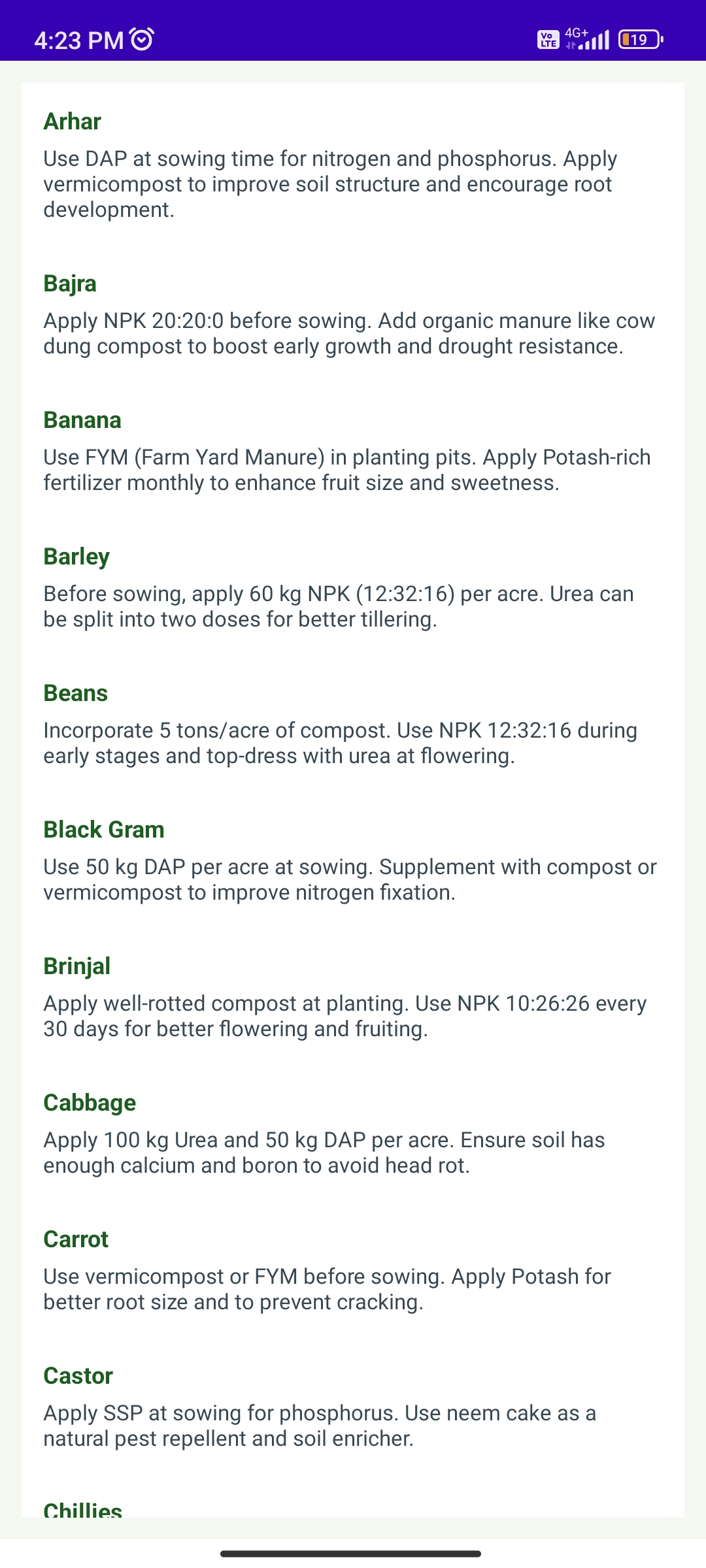
Task: Tap the Banana FYM description text
Action: tap(347, 470)
